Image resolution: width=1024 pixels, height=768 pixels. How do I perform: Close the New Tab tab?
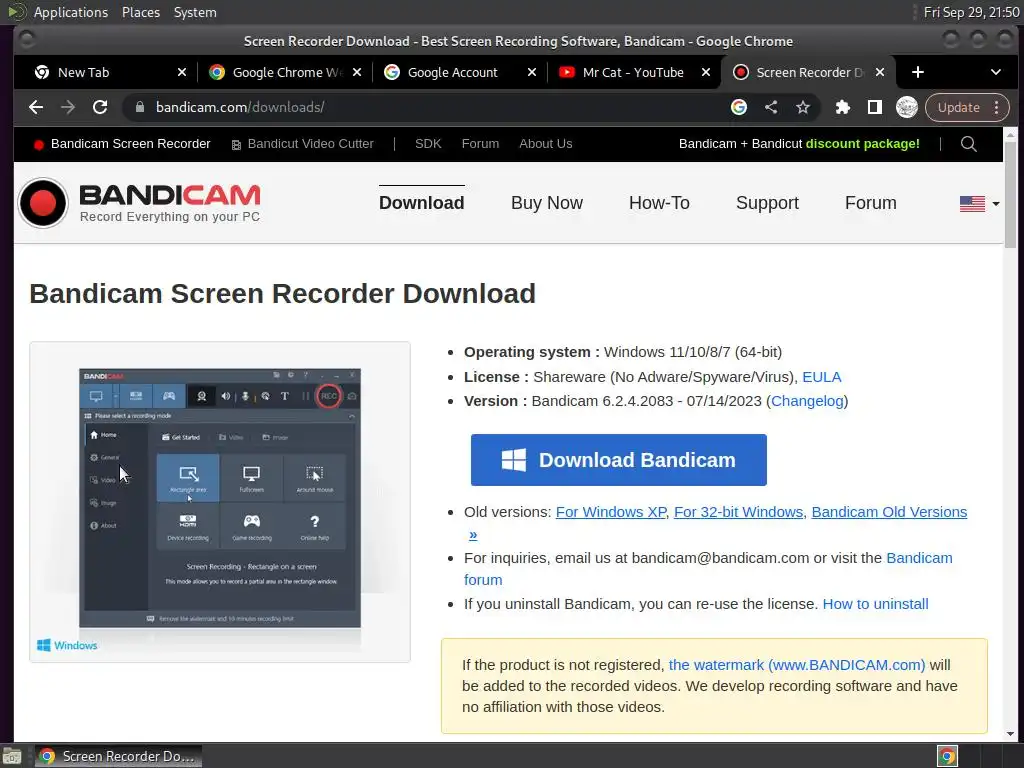click(182, 72)
